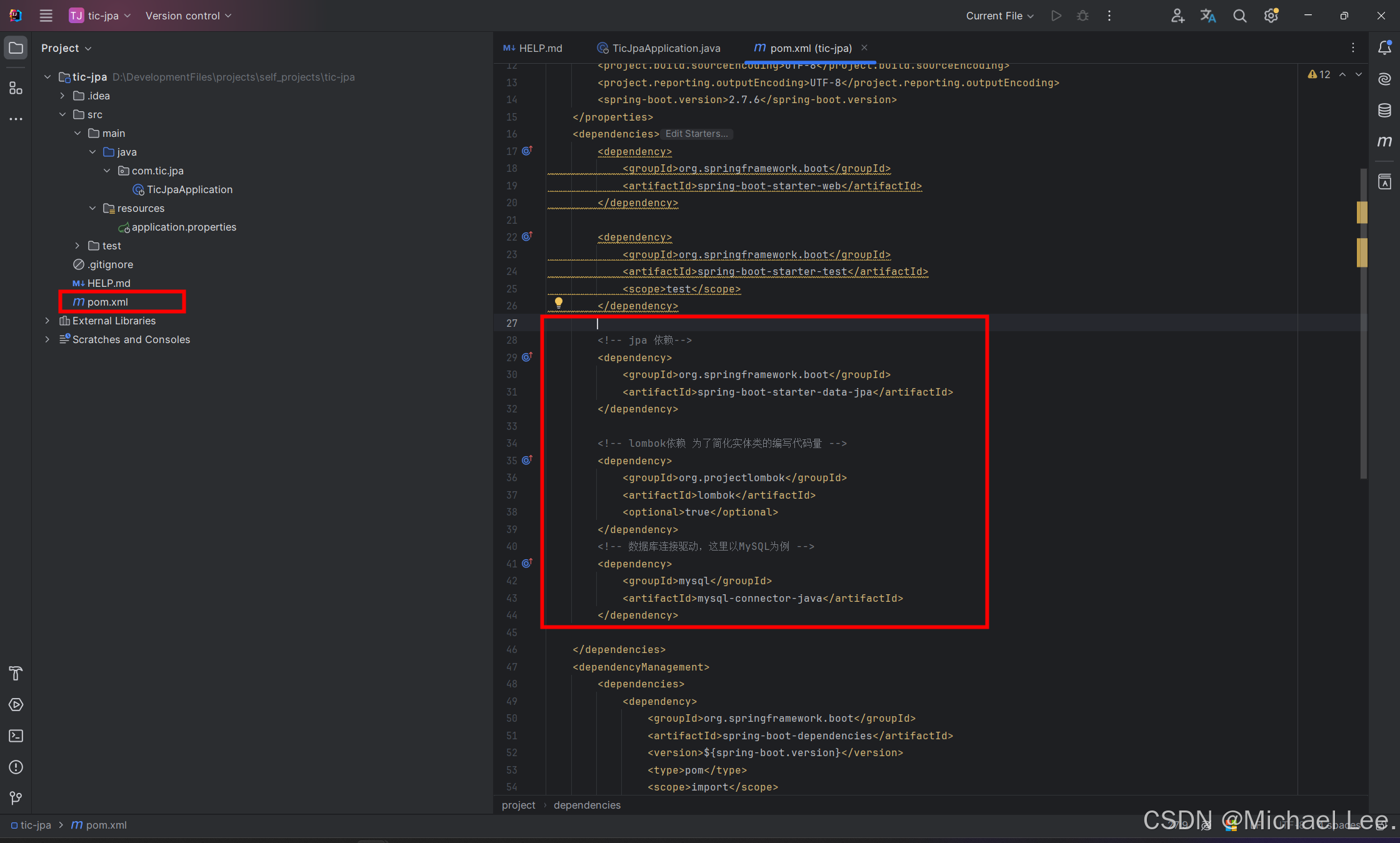Toggle the Project tool window folder button
This screenshot has height=843, width=1400.
[x=16, y=48]
